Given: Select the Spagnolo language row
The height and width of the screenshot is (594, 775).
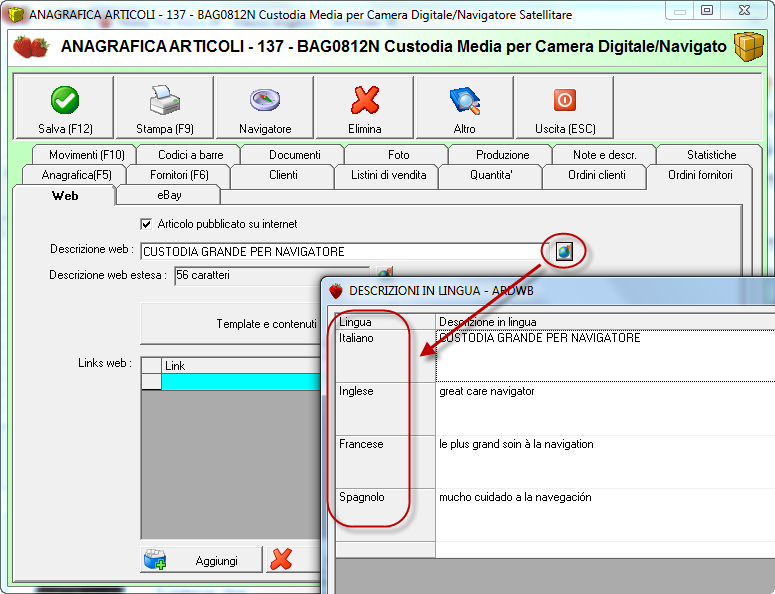Looking at the screenshot, I should pyautogui.click(x=386, y=514).
